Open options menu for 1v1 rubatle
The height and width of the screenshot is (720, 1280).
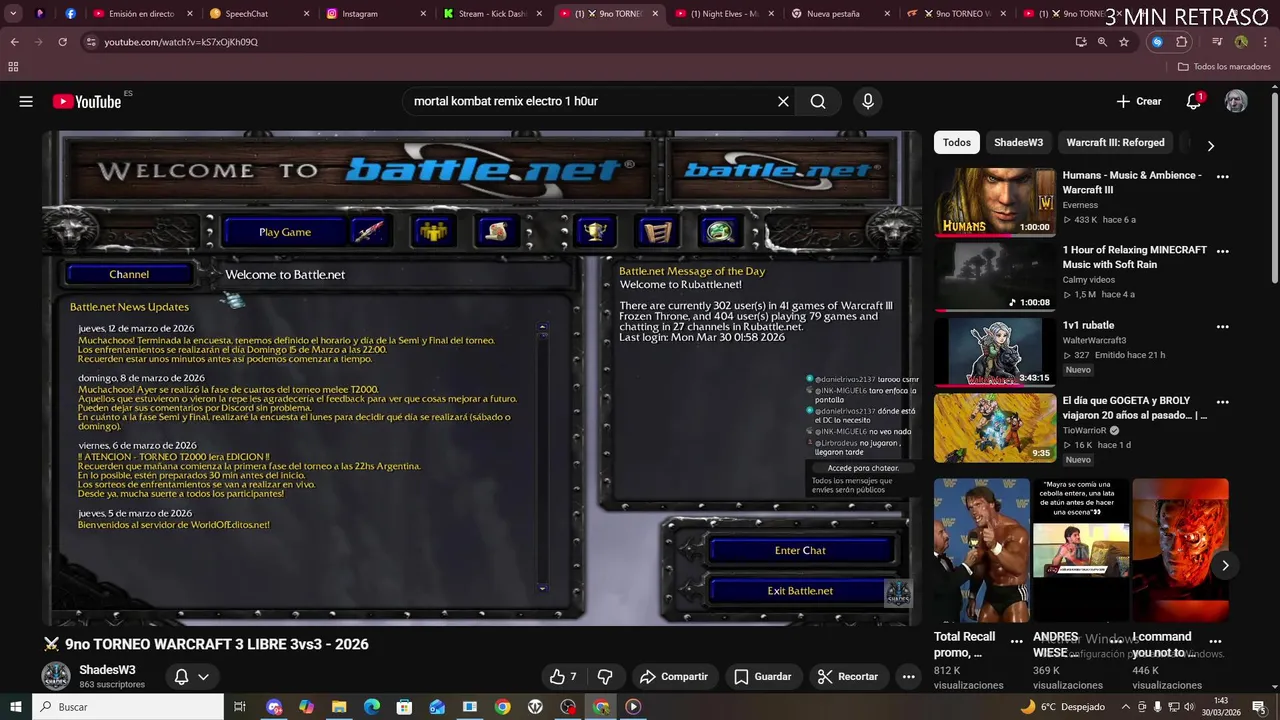1222,326
